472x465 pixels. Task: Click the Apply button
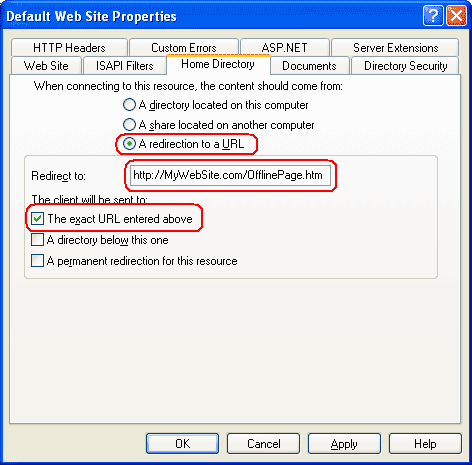(x=344, y=444)
